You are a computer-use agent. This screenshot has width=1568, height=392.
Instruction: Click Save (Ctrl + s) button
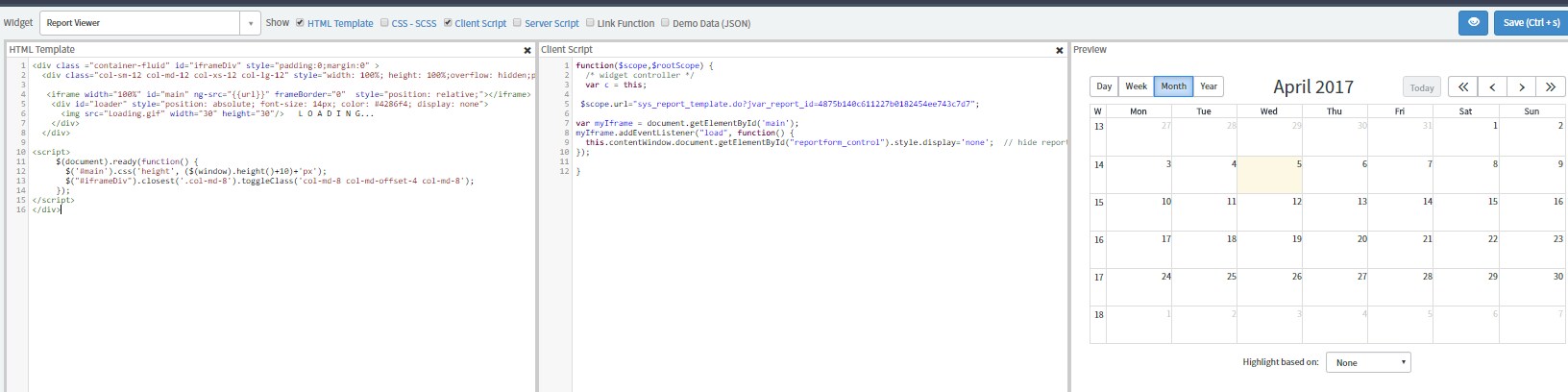pos(1531,22)
